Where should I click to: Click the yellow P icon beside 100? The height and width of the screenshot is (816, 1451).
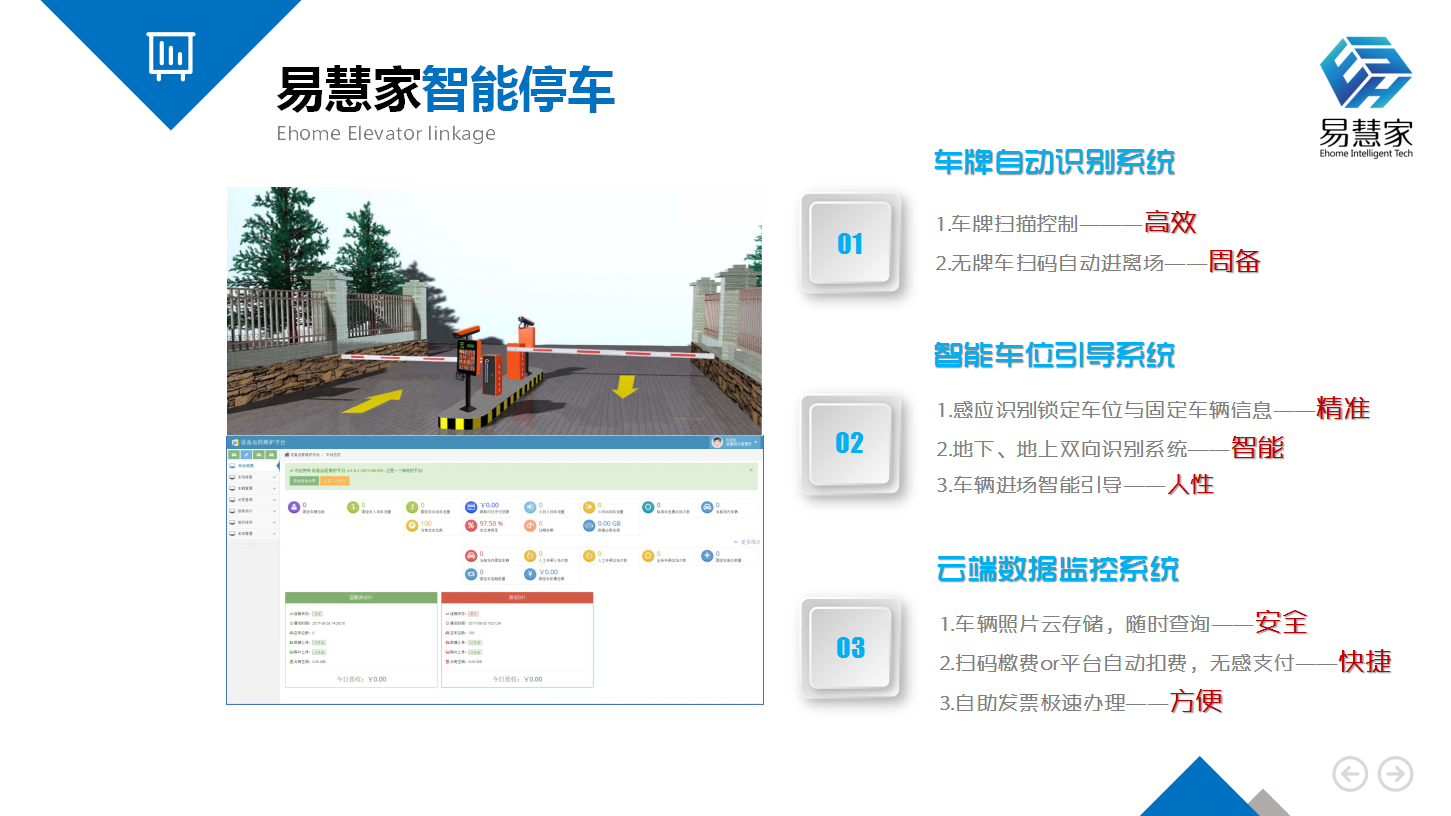[x=412, y=525]
